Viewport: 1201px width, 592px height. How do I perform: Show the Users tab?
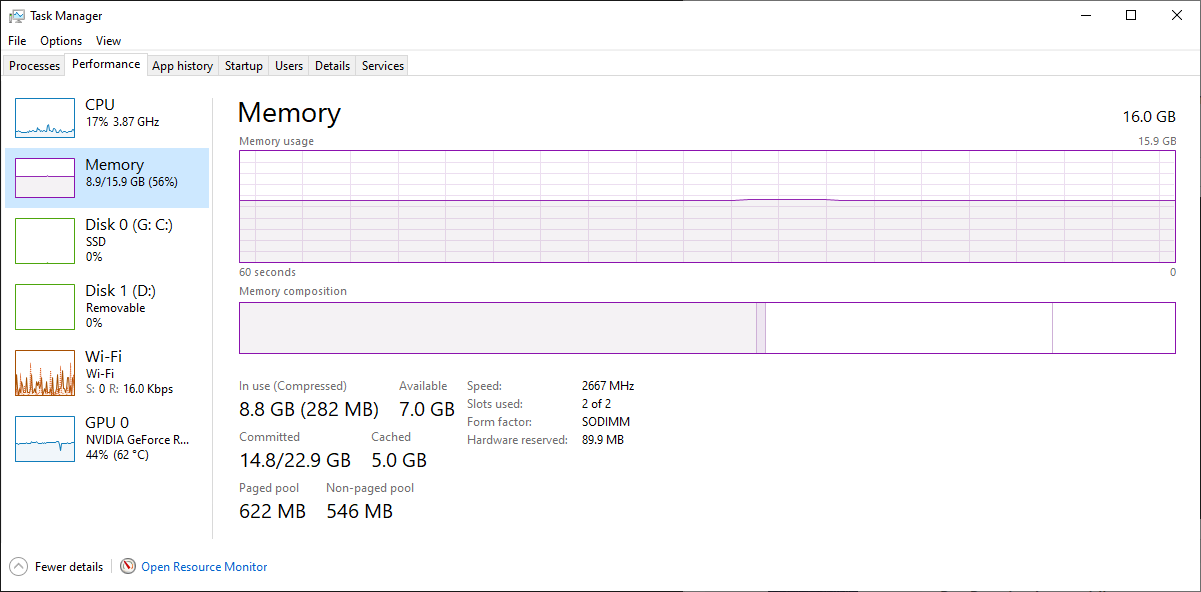tap(289, 66)
